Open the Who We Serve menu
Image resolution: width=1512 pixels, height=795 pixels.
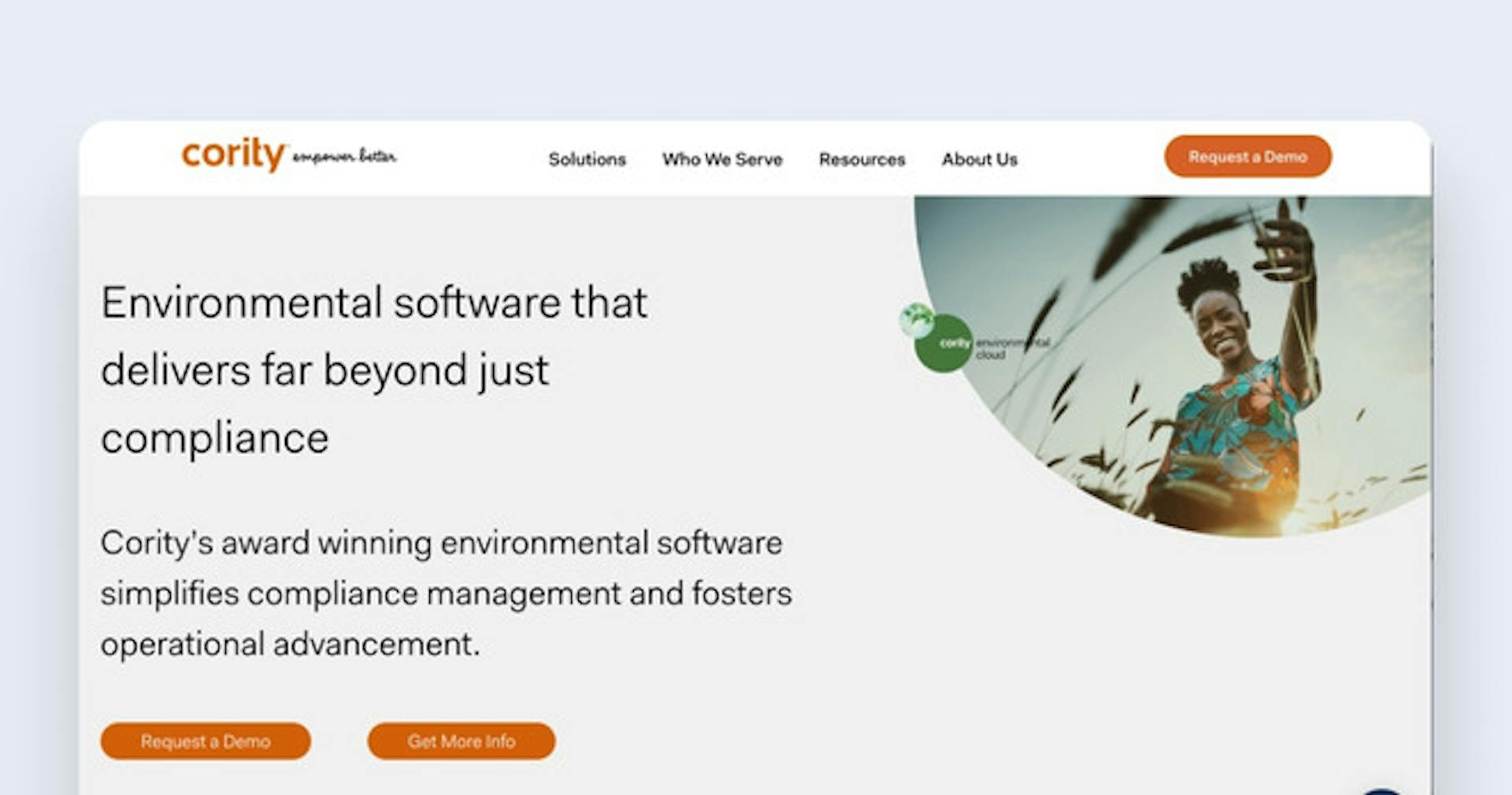[x=722, y=159]
